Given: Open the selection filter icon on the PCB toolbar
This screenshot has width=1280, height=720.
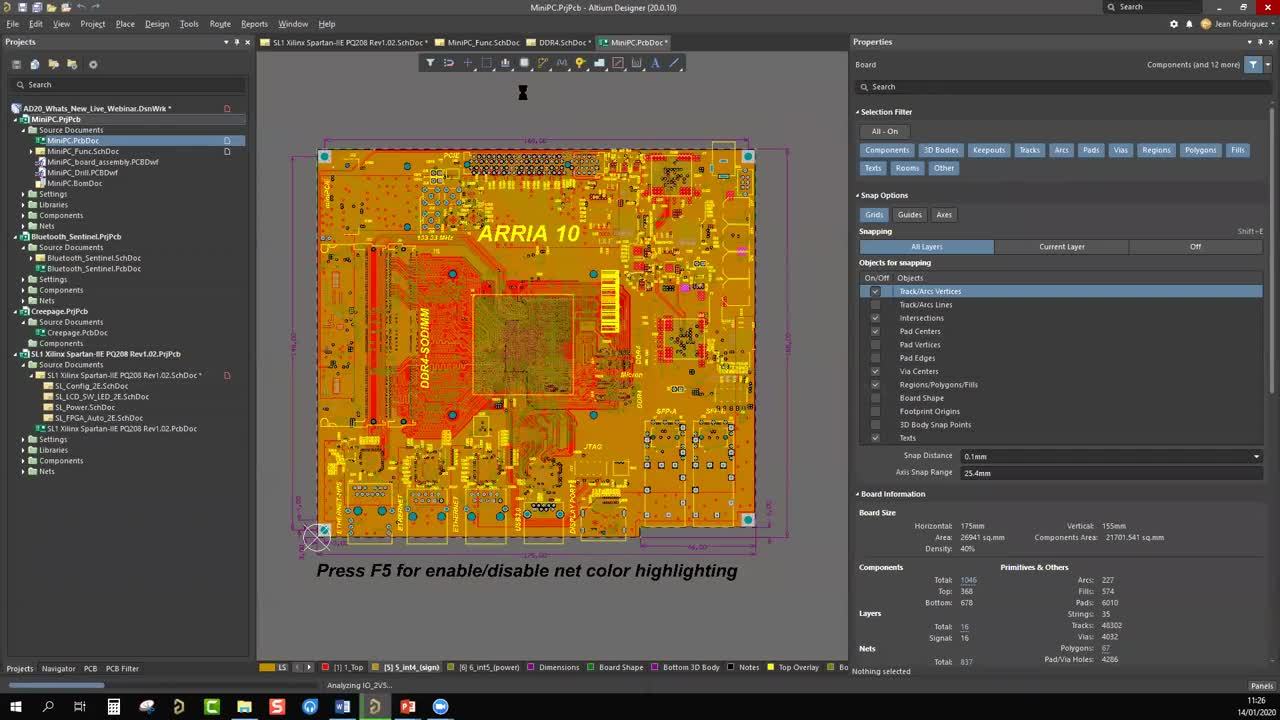Looking at the screenshot, I should [430, 63].
